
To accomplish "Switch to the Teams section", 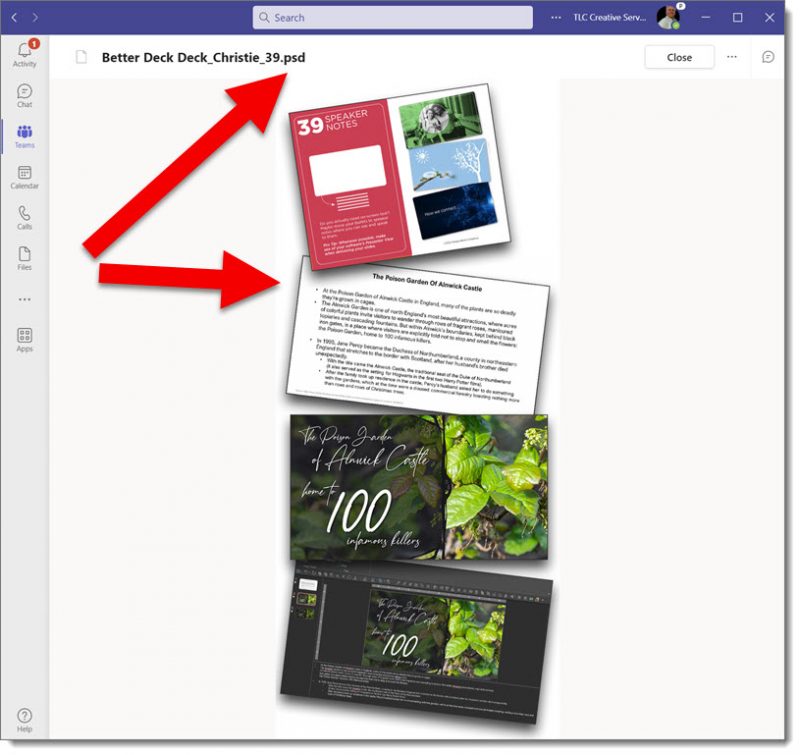I will click(x=23, y=135).
